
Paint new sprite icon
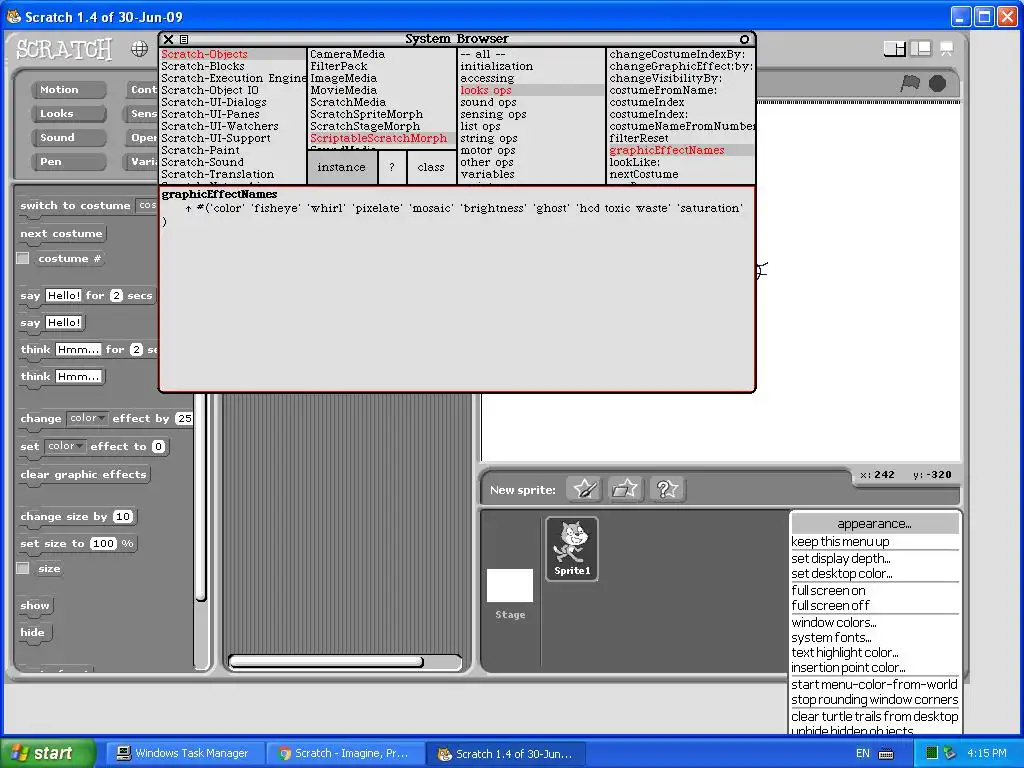point(584,489)
